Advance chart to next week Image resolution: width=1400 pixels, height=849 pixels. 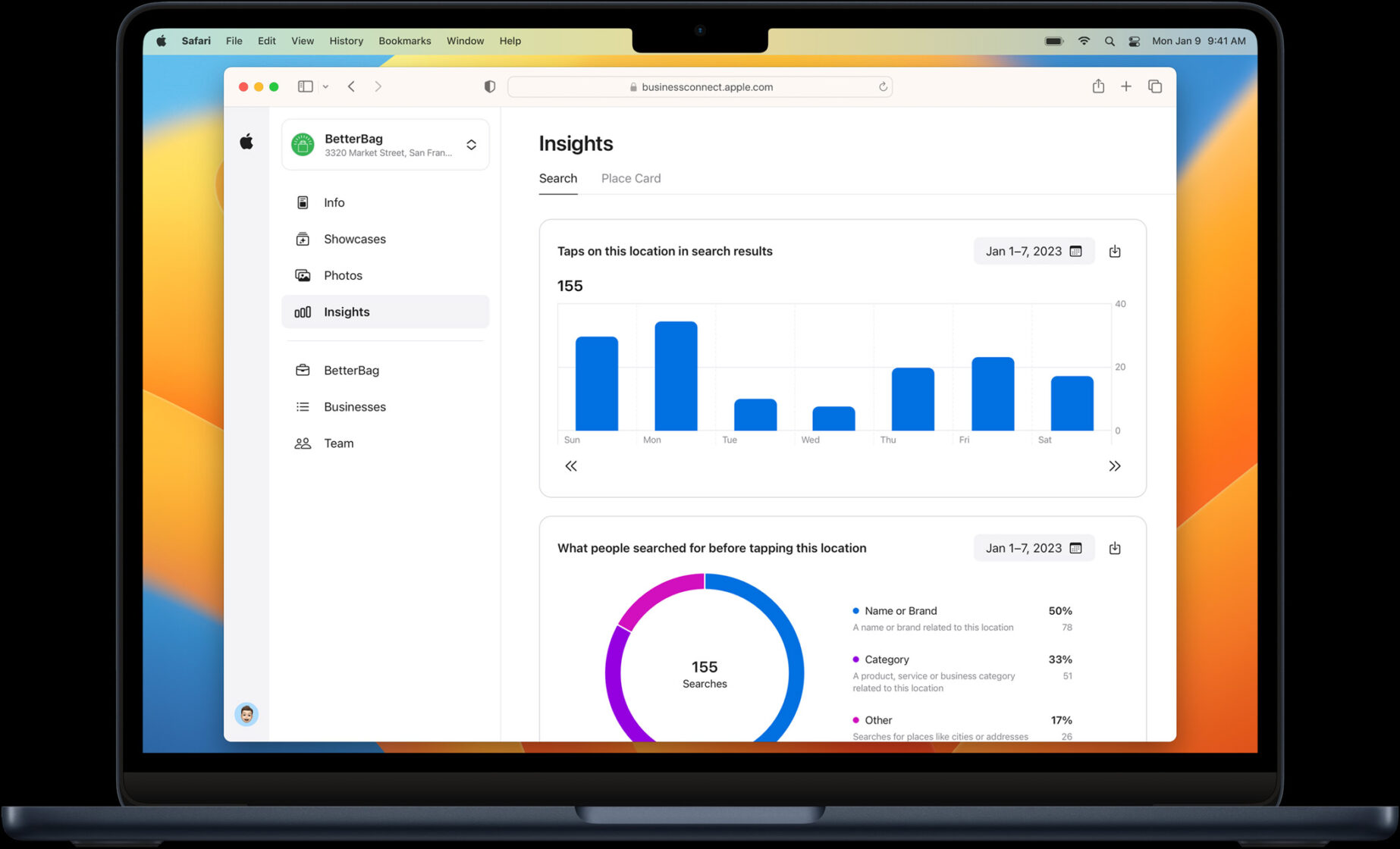pos(1116,465)
